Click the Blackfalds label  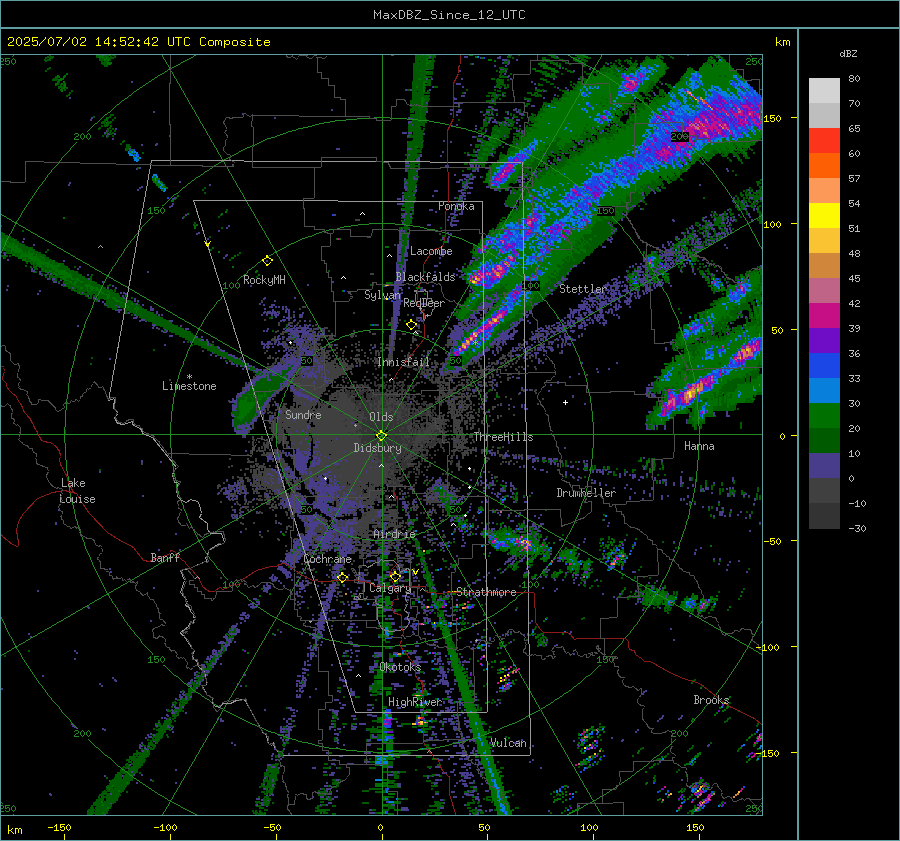pos(425,277)
